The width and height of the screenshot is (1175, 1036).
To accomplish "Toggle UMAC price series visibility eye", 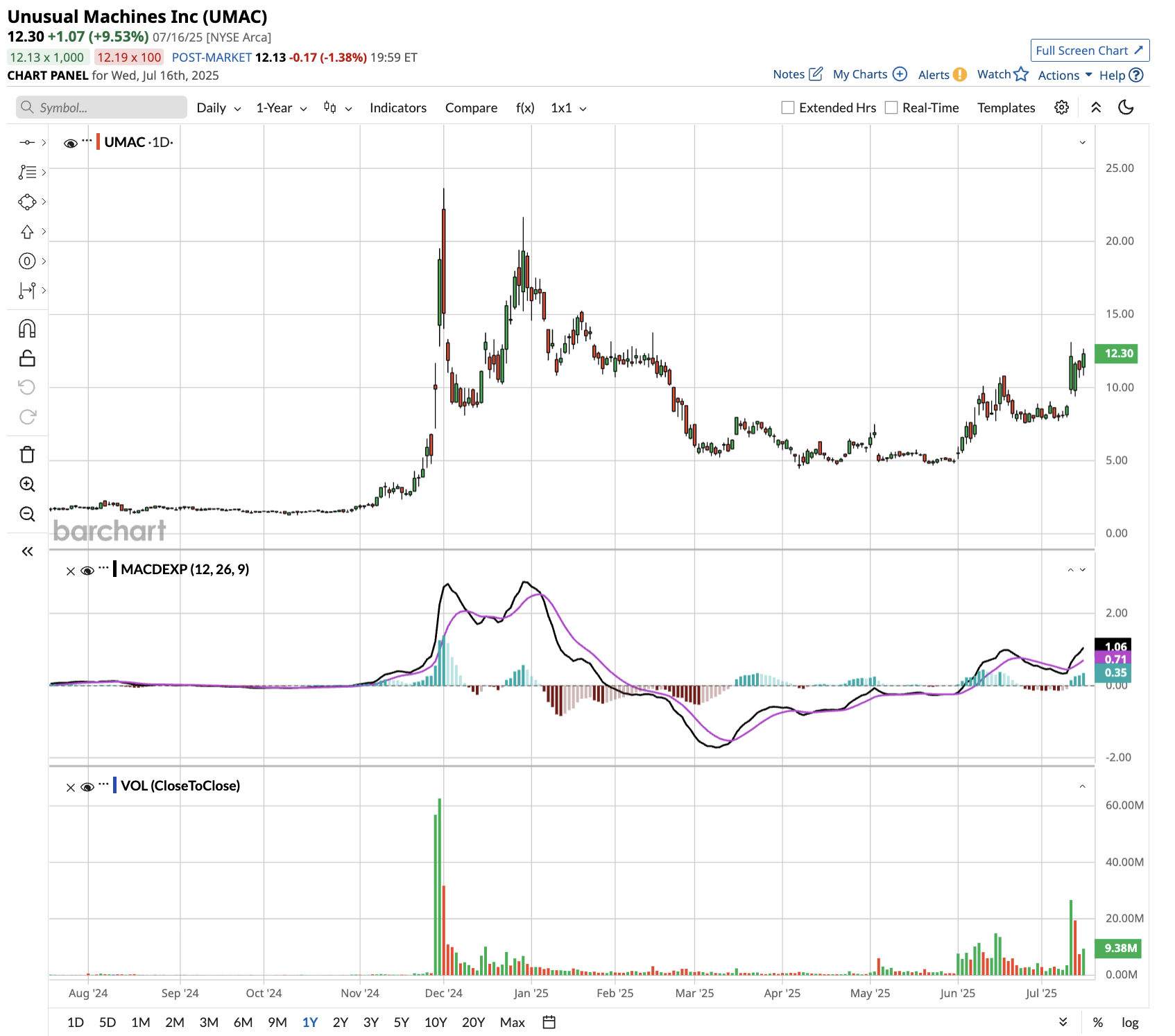I will pos(70,144).
